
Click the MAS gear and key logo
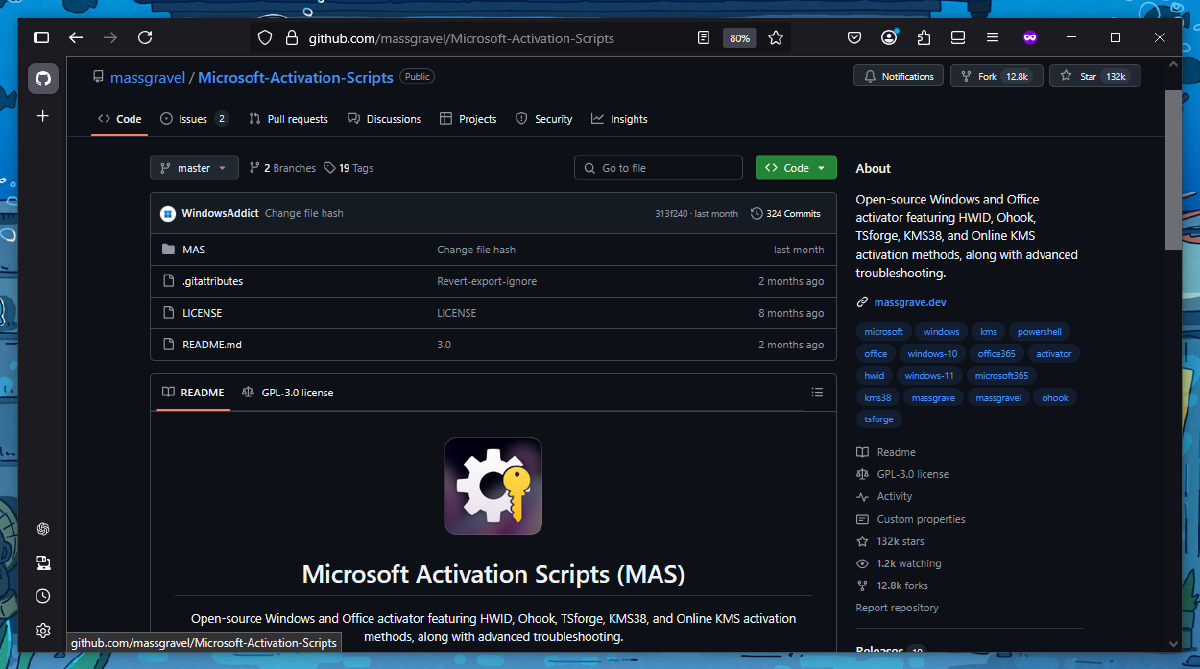pos(493,486)
